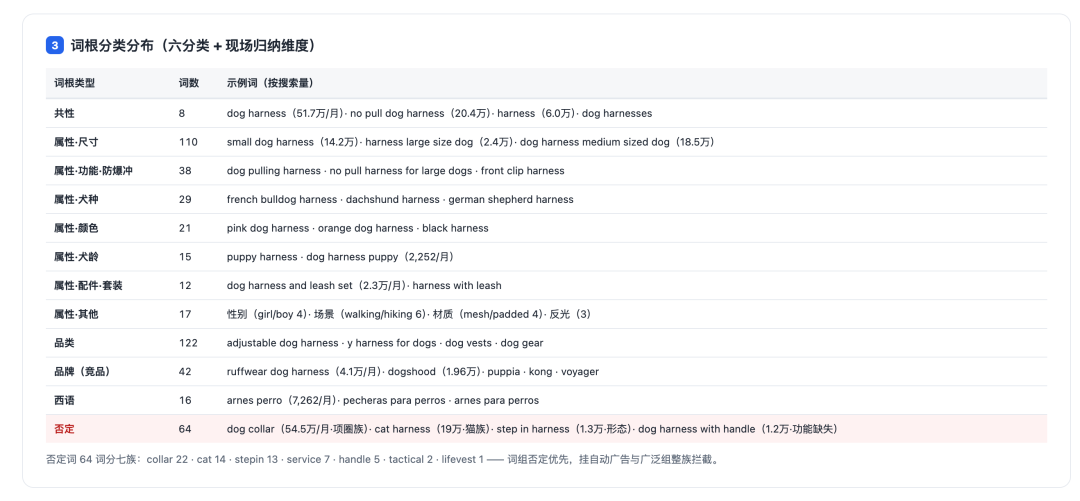Click the count 12 cell
The width and height of the screenshot is (1080, 501).
click(x=185, y=285)
